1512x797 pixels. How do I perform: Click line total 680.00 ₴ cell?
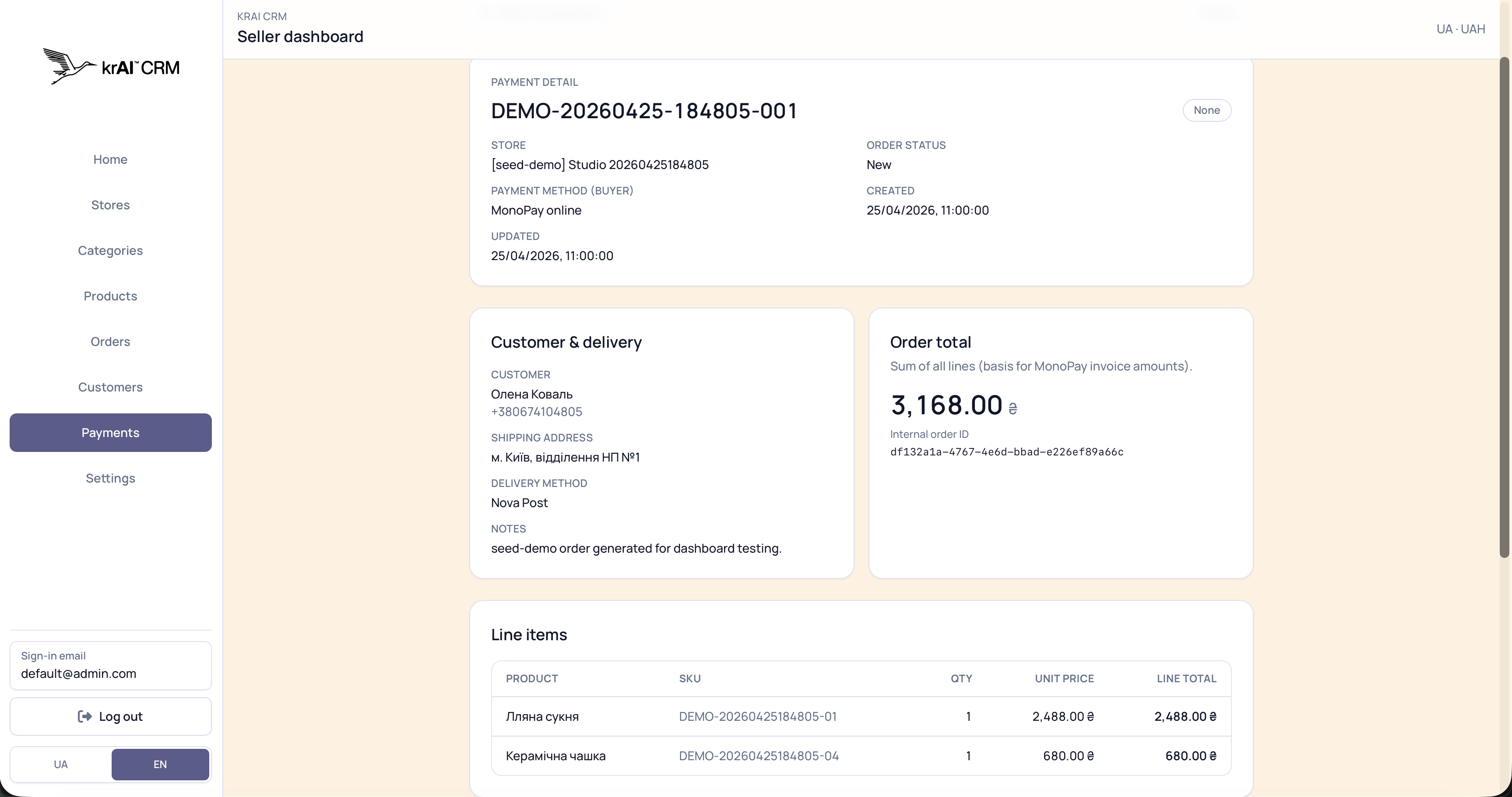[1190, 755]
